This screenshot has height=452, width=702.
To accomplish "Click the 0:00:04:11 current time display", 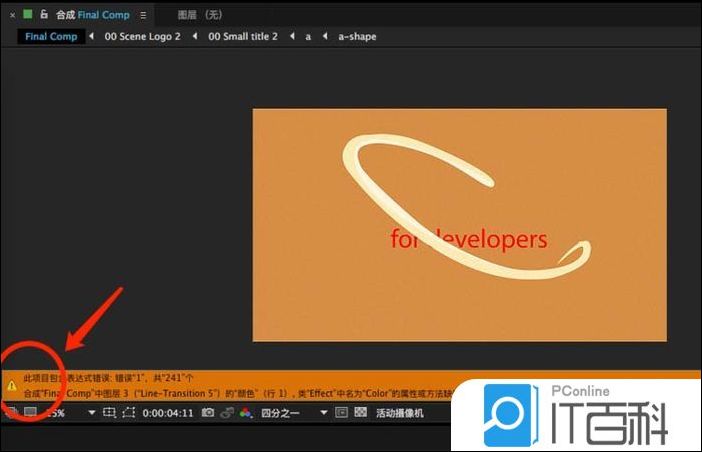I will point(167,412).
